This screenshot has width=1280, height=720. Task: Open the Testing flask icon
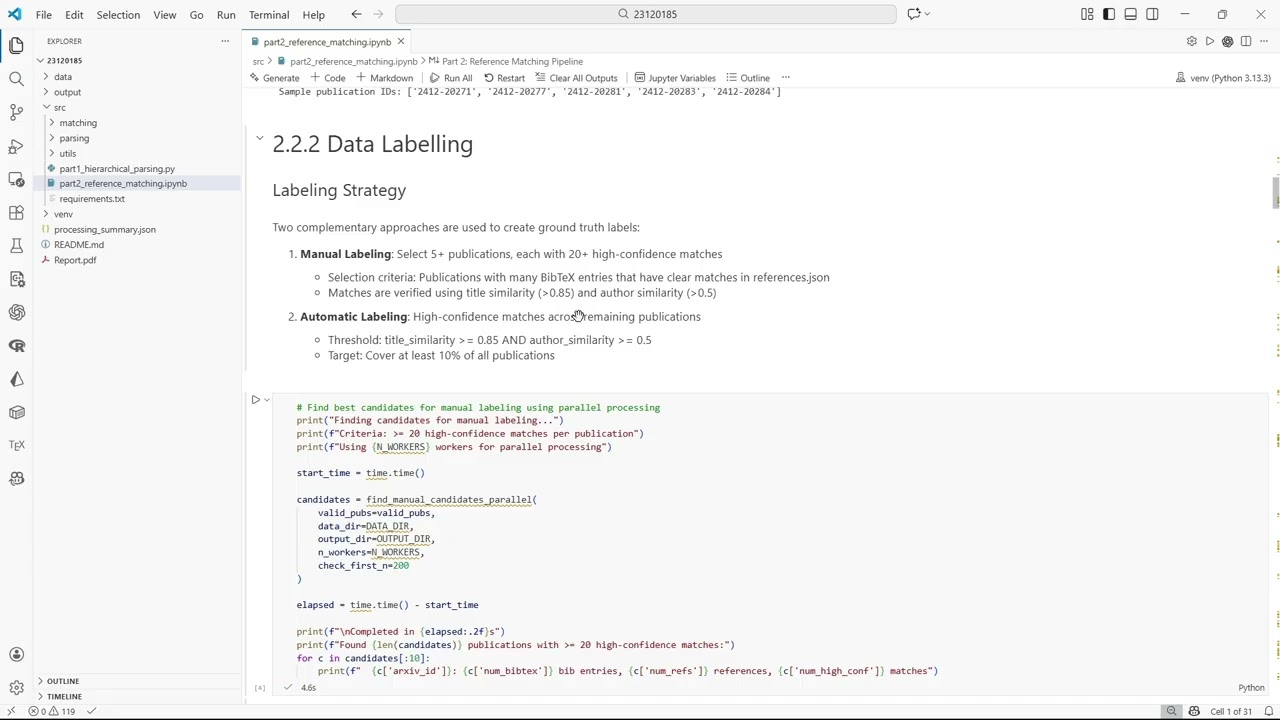[x=16, y=246]
